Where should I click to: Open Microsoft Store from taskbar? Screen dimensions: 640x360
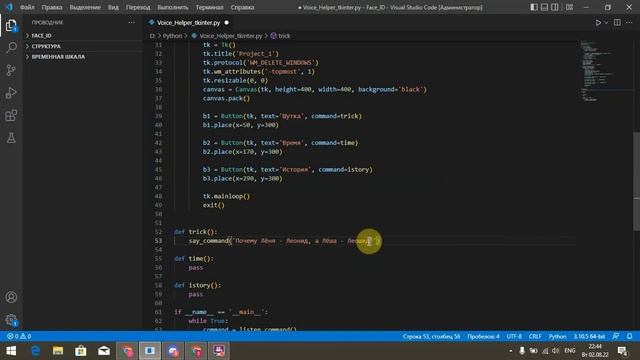pos(81,351)
